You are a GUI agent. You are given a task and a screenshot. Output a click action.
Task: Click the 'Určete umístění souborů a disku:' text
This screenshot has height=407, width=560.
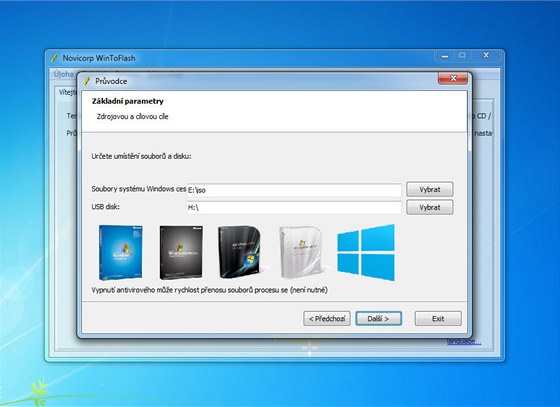(x=141, y=156)
